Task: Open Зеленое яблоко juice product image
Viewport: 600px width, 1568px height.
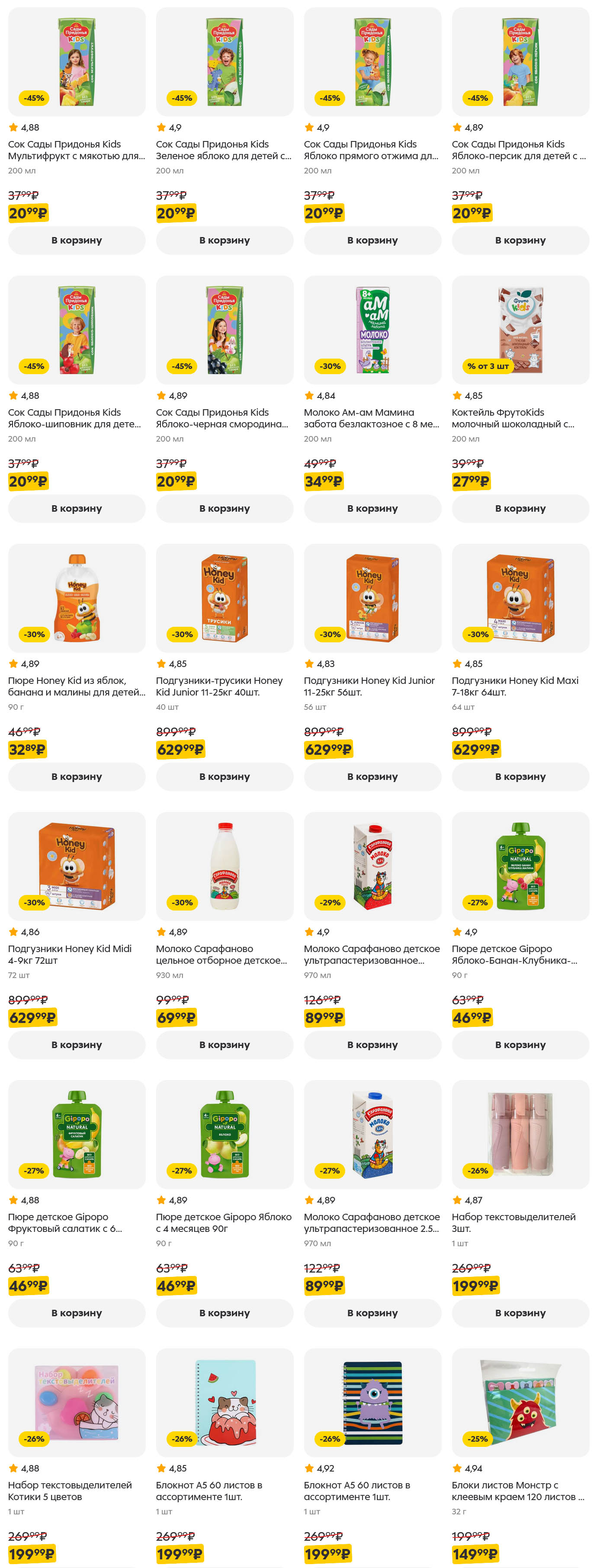Action: point(225,62)
